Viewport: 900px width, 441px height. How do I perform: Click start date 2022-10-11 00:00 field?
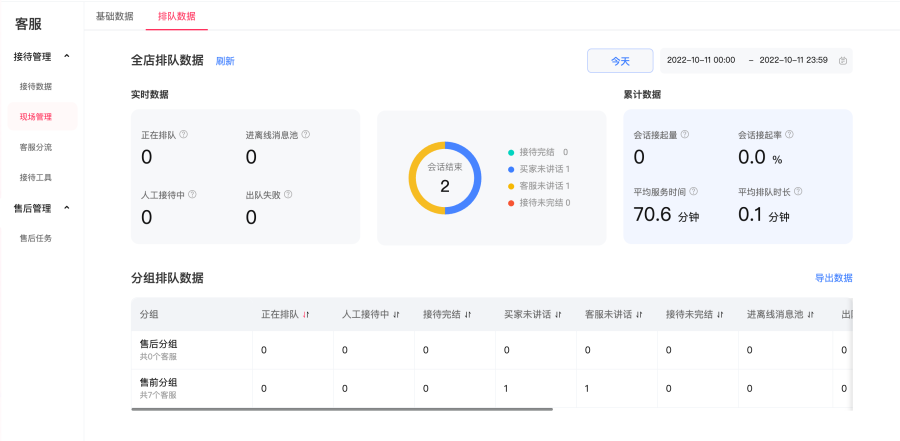(701, 60)
